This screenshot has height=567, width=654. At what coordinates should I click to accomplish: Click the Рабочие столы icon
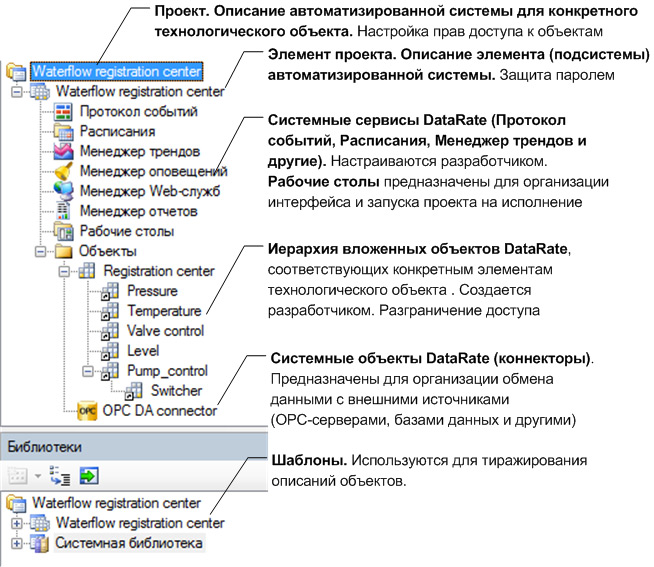[x=63, y=231]
